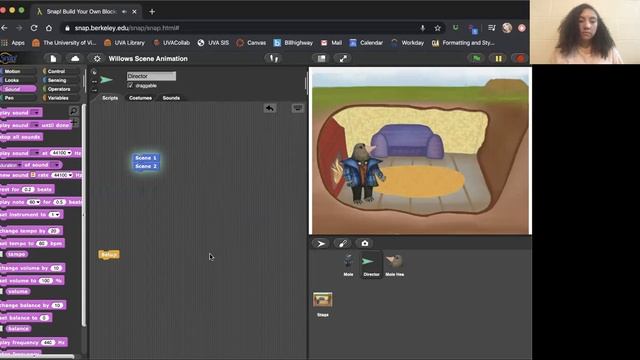Open a new browser tab
This screenshot has height=360, width=640.
[152, 12]
